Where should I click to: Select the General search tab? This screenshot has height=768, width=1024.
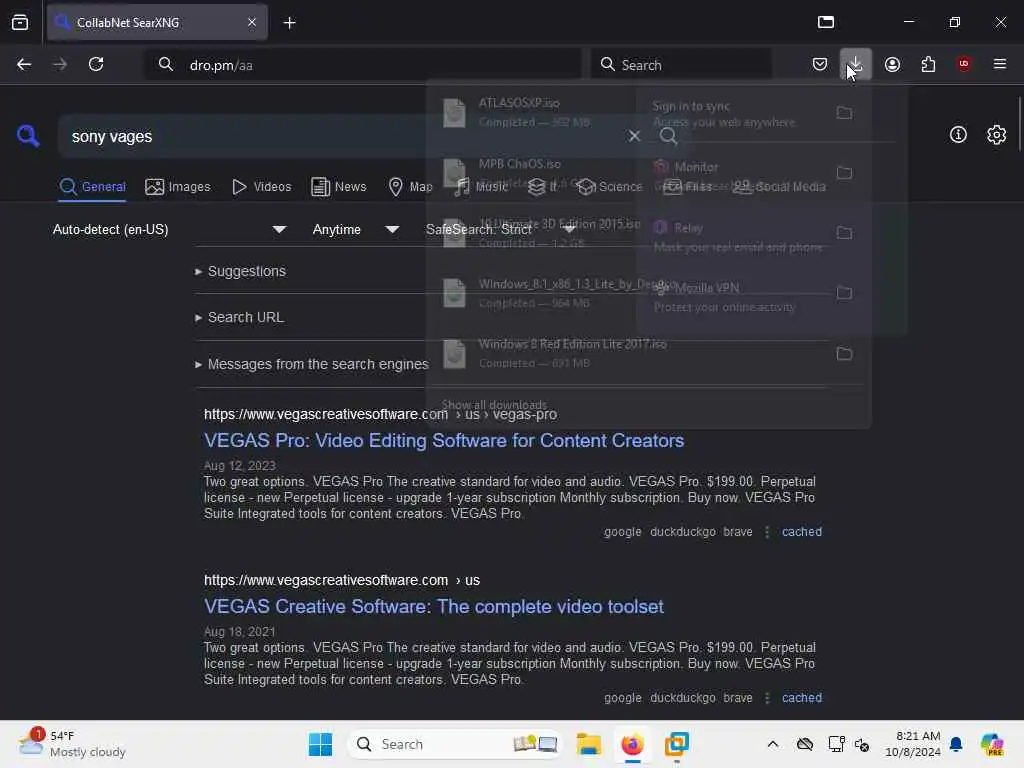click(92, 187)
